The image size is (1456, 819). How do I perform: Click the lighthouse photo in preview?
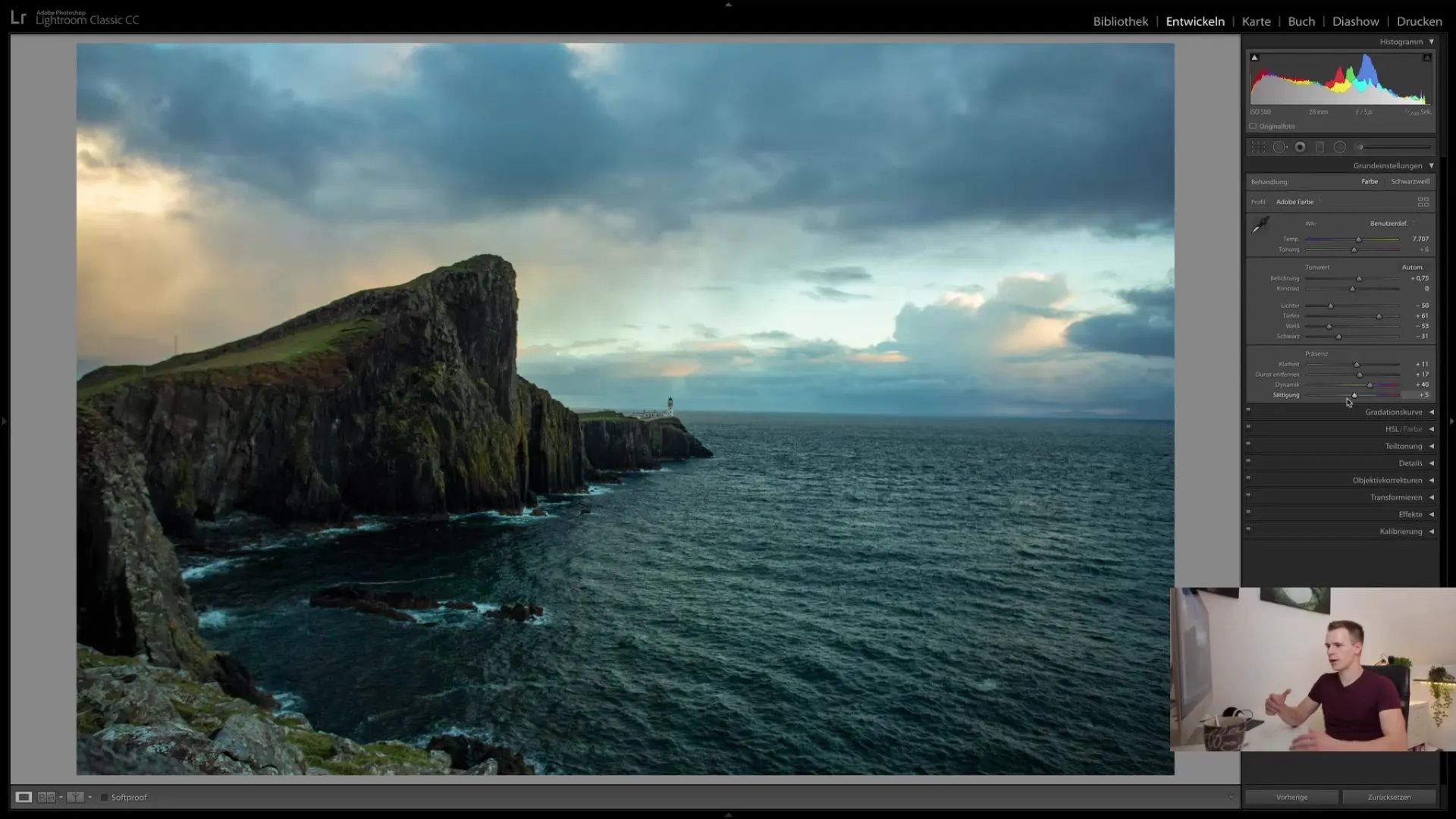(x=625, y=409)
